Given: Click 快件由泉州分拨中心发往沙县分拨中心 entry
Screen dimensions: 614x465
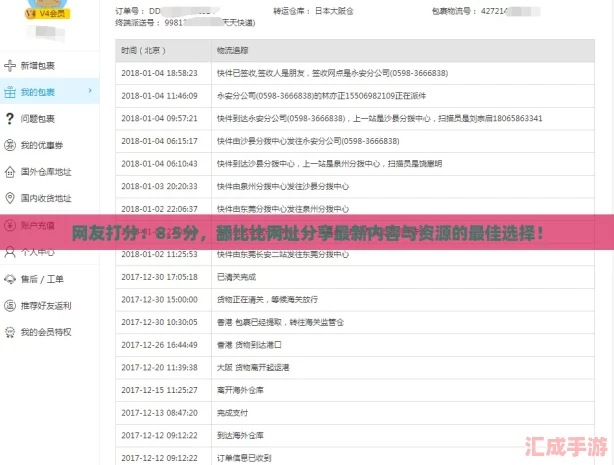Looking at the screenshot, I should [283, 186].
